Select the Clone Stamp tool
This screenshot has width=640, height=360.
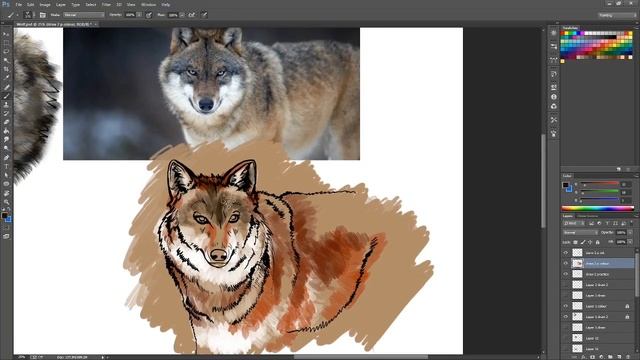(6, 105)
